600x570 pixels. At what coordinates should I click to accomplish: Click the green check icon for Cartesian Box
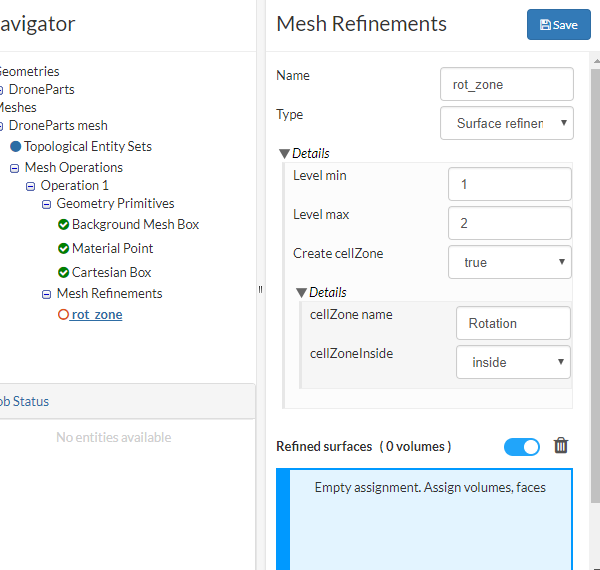tap(63, 272)
